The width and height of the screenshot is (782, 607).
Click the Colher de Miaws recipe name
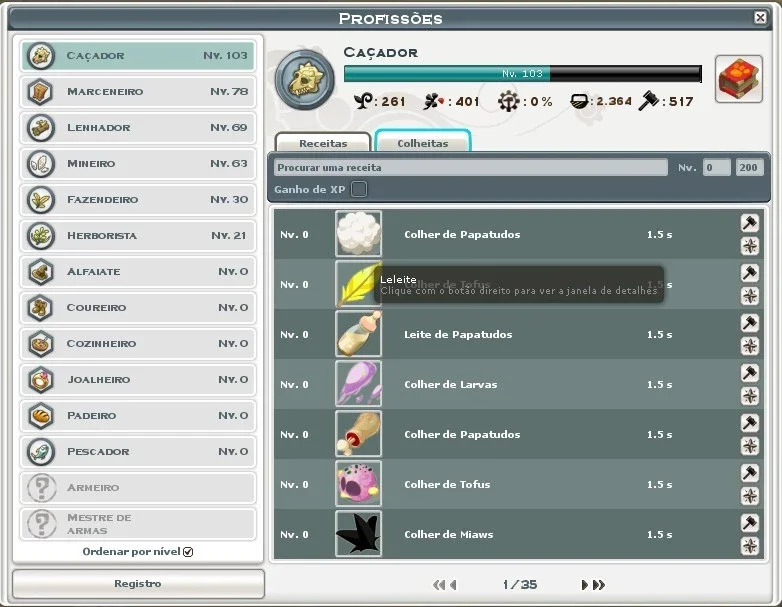coord(449,535)
